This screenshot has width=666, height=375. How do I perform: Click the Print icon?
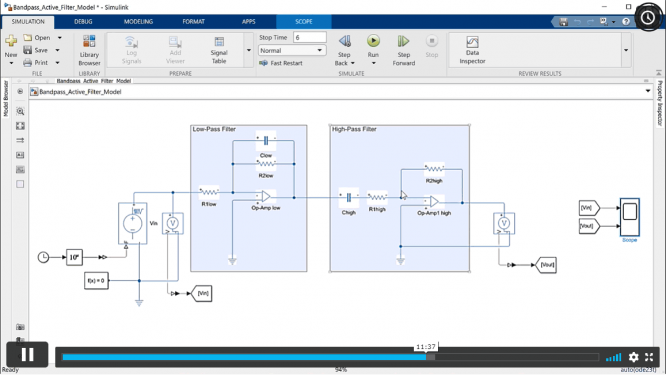(28, 62)
